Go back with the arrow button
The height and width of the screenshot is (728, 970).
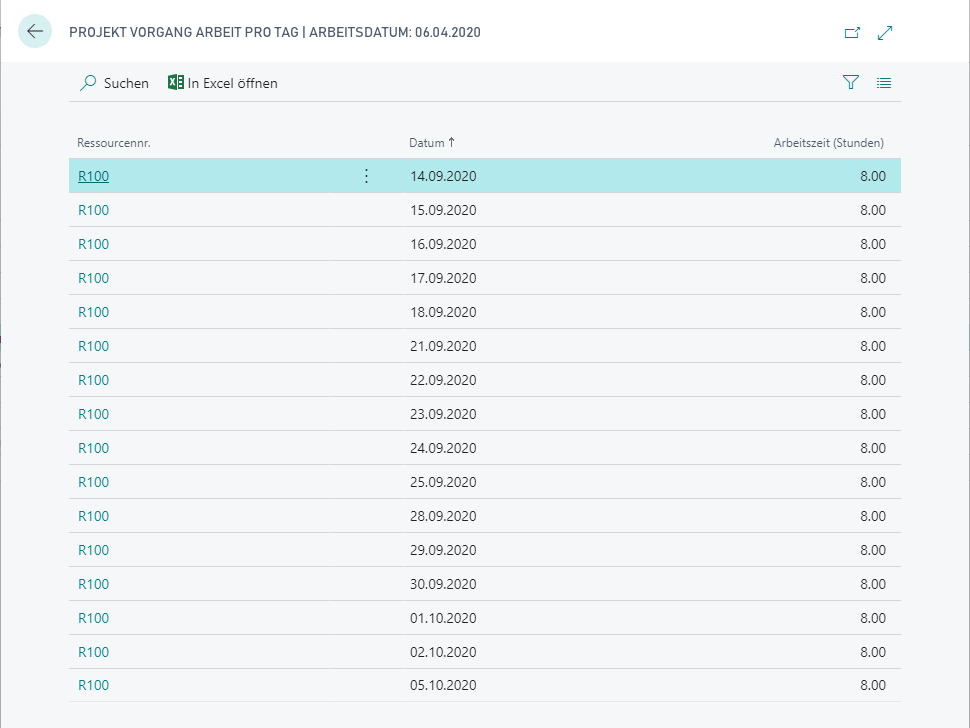pyautogui.click(x=35, y=31)
